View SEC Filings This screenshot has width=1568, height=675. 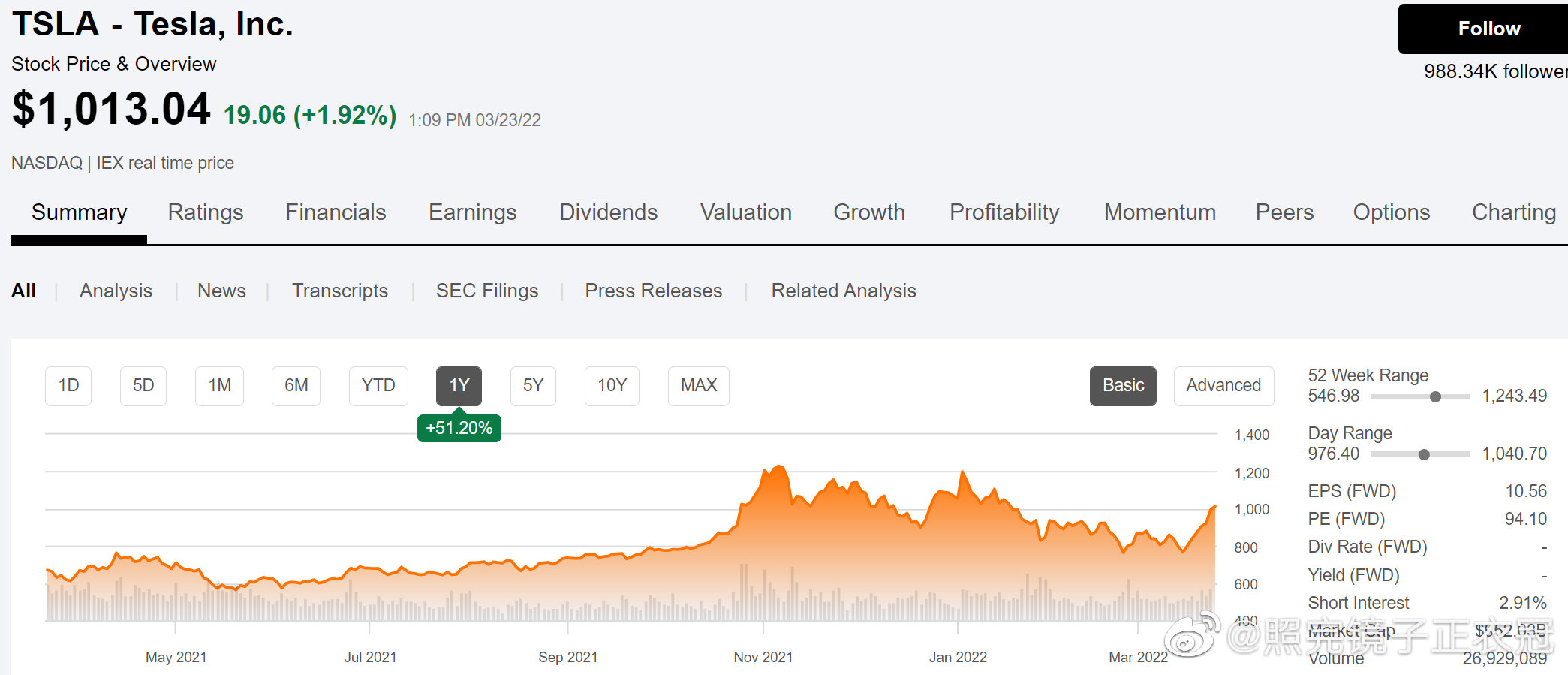point(487,291)
